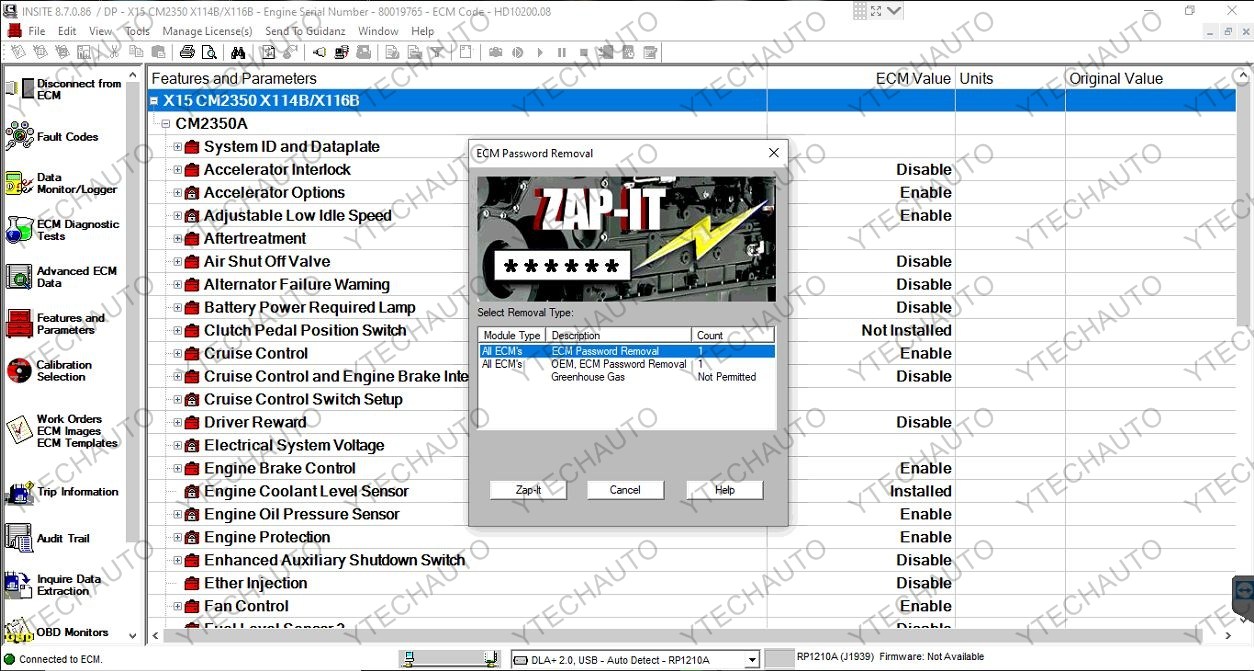This screenshot has height=671, width=1254.
Task: Click the Pause toolbar icon
Action: point(561,53)
